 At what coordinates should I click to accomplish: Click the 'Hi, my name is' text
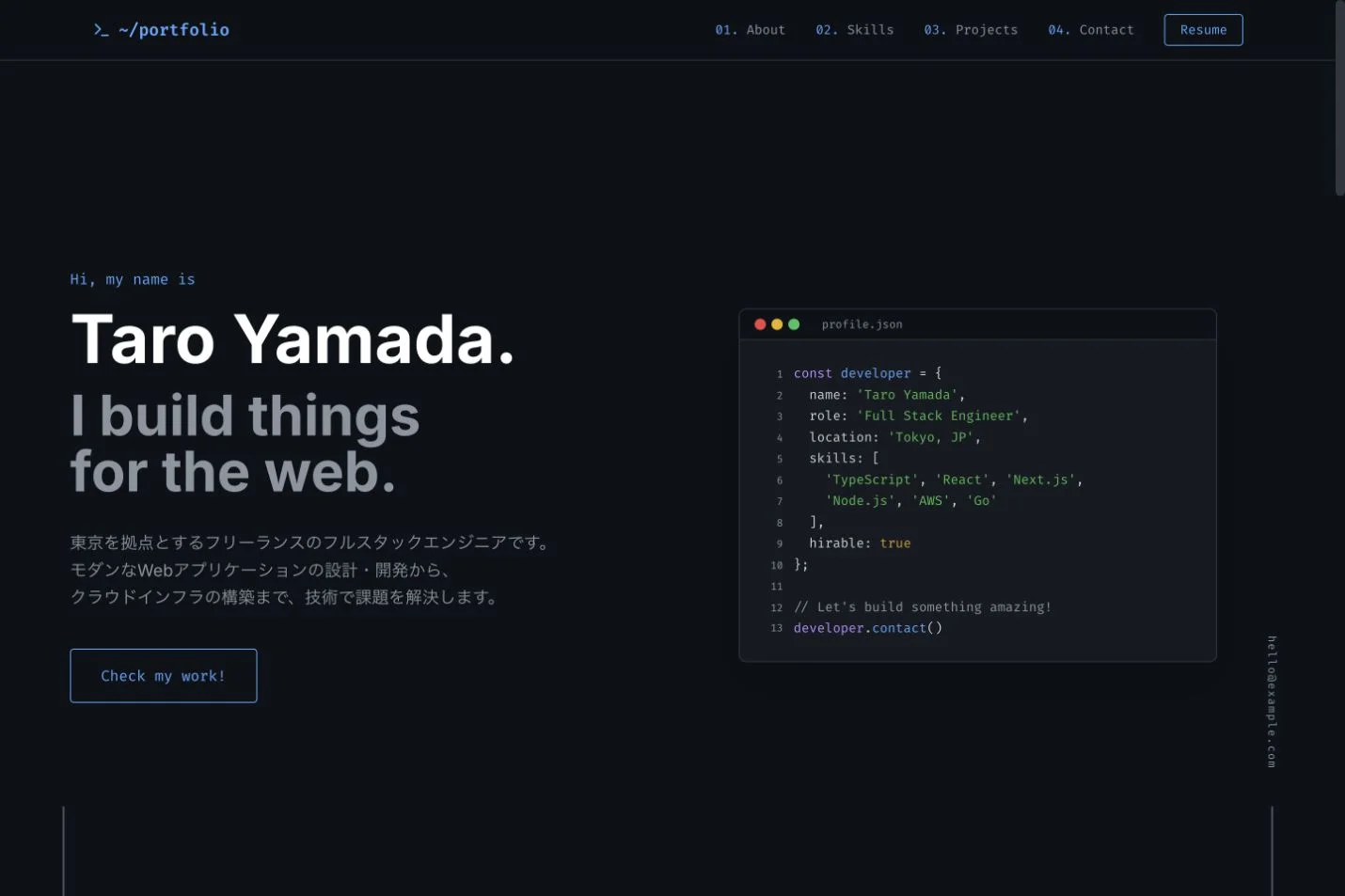tap(133, 279)
